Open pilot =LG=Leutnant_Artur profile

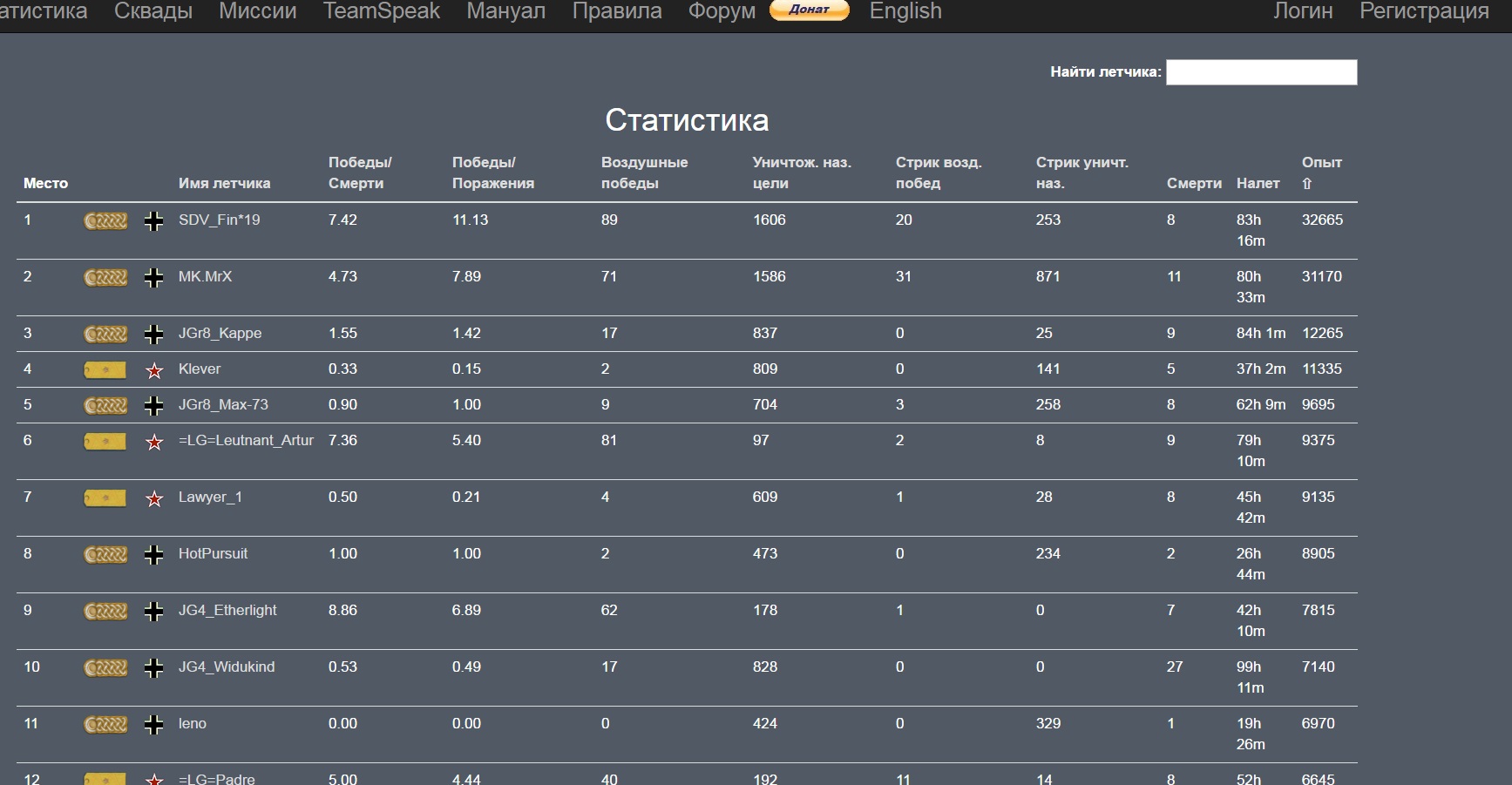tap(246, 441)
